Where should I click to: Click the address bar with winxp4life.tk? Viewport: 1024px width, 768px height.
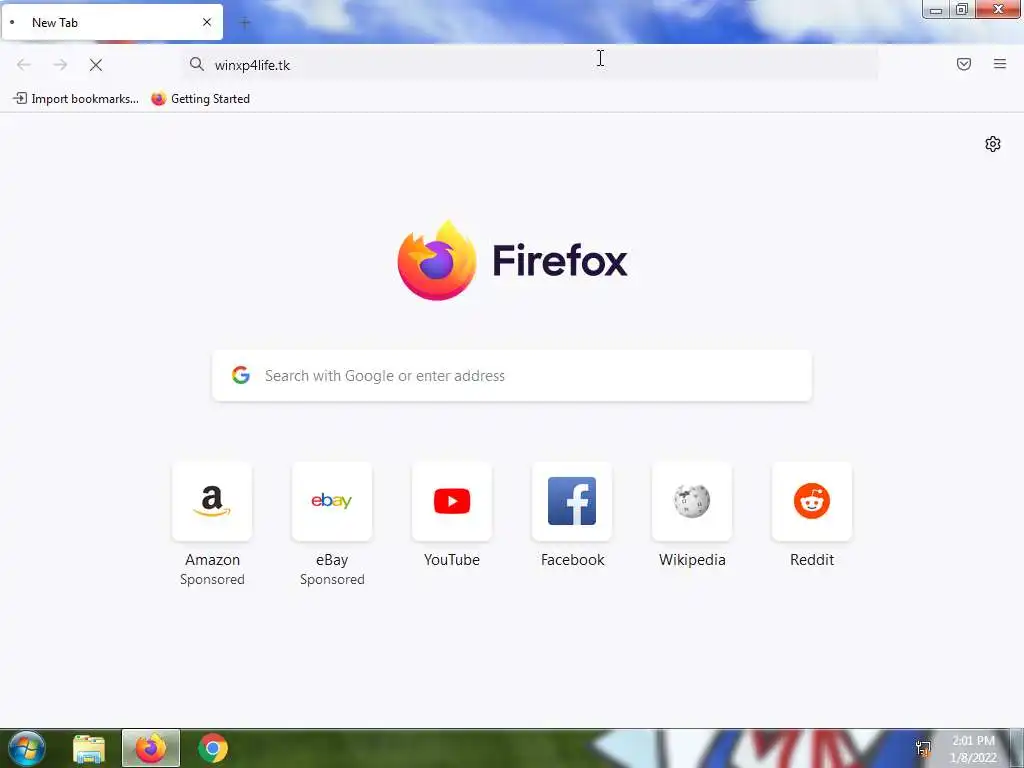coord(530,65)
